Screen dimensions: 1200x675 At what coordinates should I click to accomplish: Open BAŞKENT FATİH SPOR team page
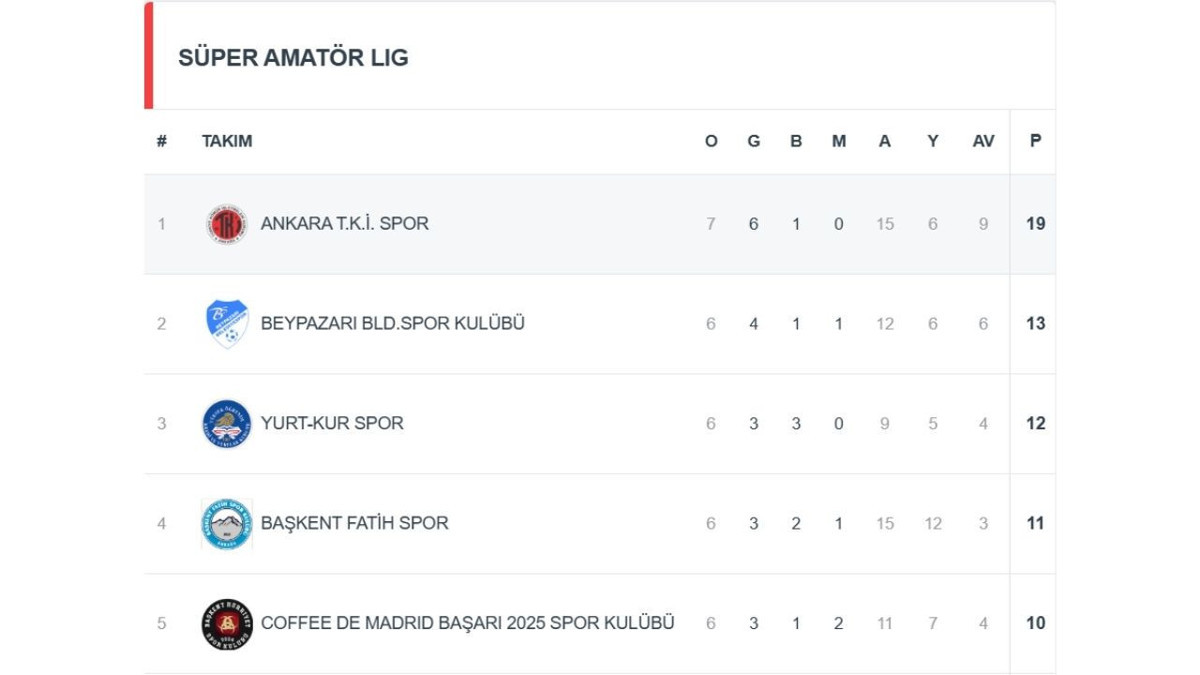(x=354, y=524)
